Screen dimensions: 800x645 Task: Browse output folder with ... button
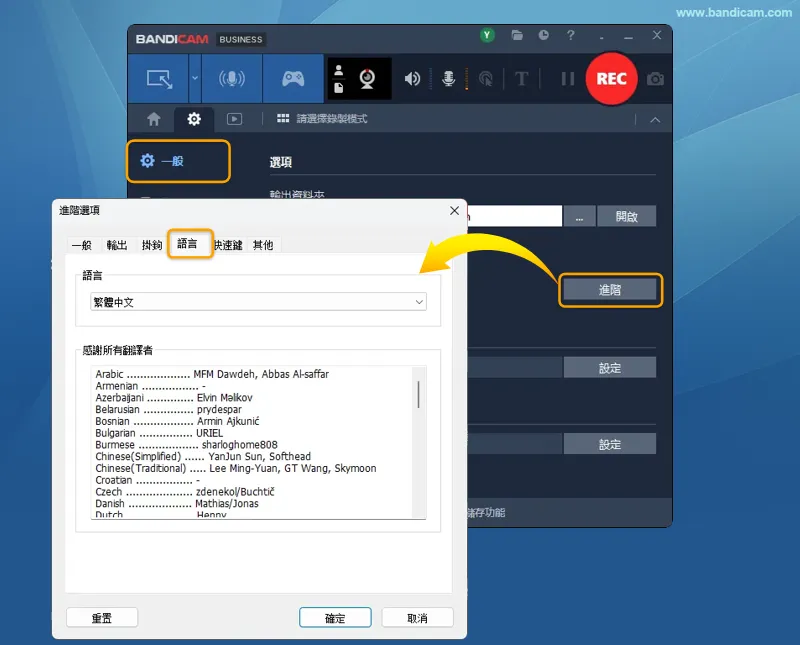[579, 216]
